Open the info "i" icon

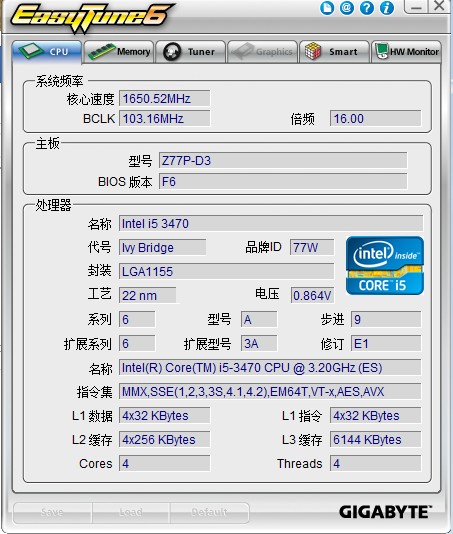387,8
